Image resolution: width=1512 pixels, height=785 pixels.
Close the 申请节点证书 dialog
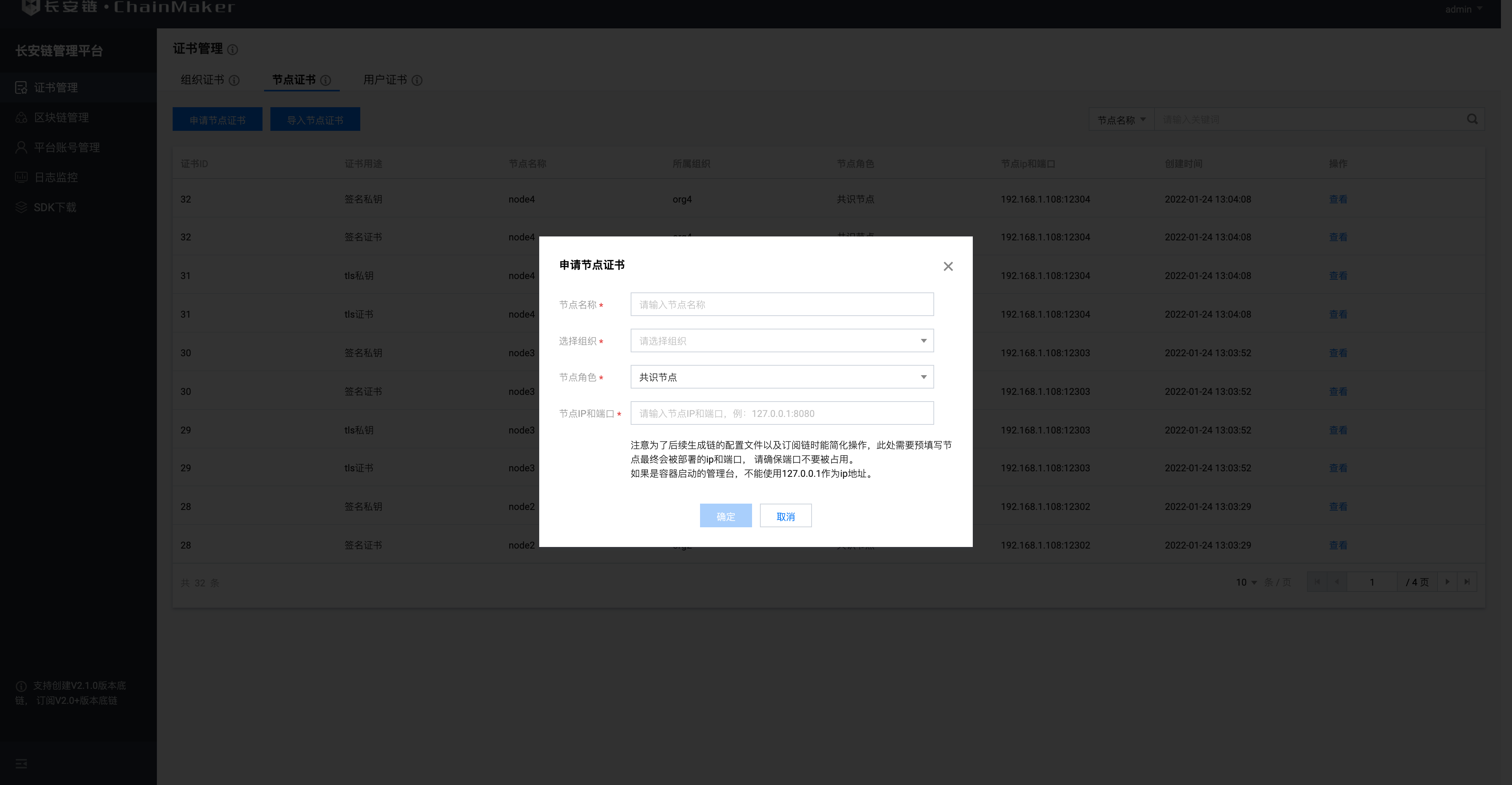click(x=947, y=266)
